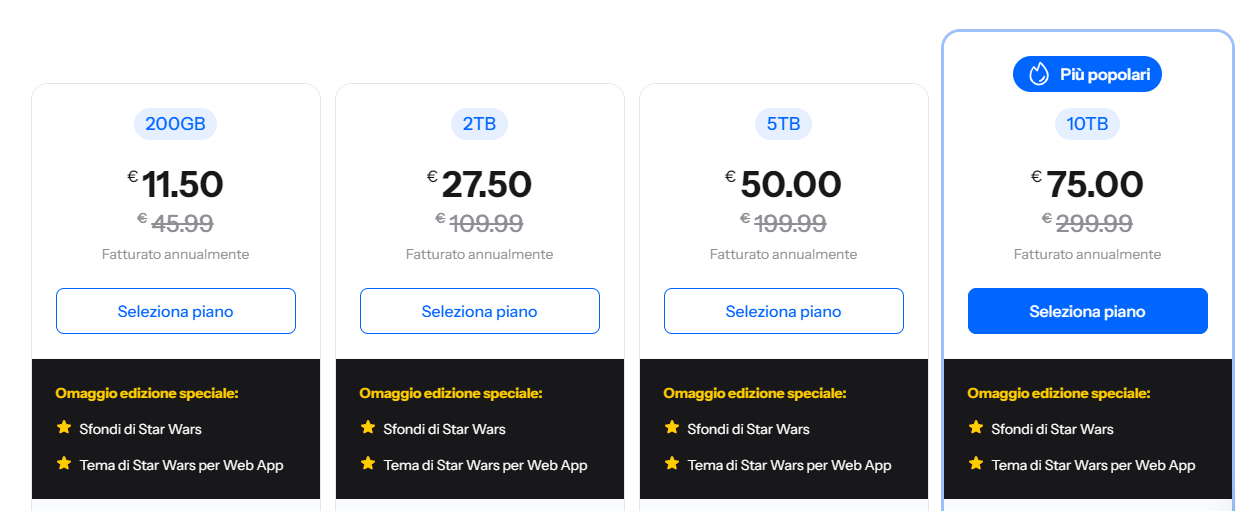Click the 5TB storage badge
This screenshot has width=1236, height=511.
tap(783, 124)
